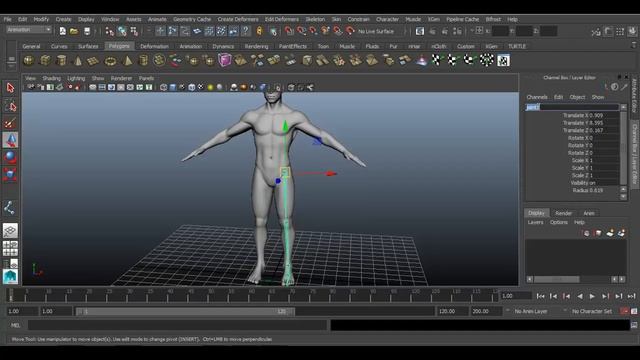Toggle snap to grids
The height and width of the screenshot is (360, 640).
click(289, 31)
